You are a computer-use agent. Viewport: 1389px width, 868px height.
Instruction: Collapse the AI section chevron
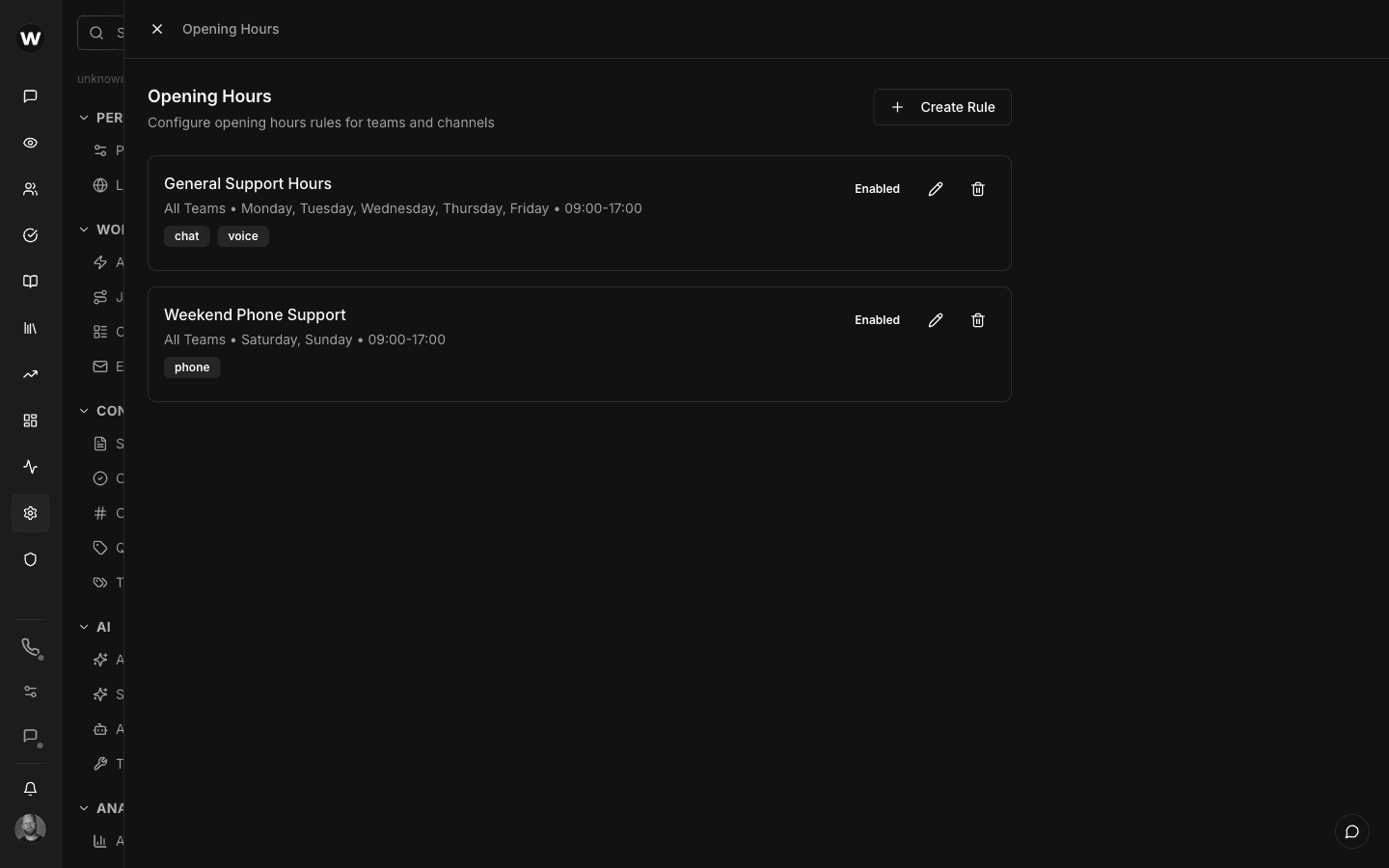coord(84,627)
